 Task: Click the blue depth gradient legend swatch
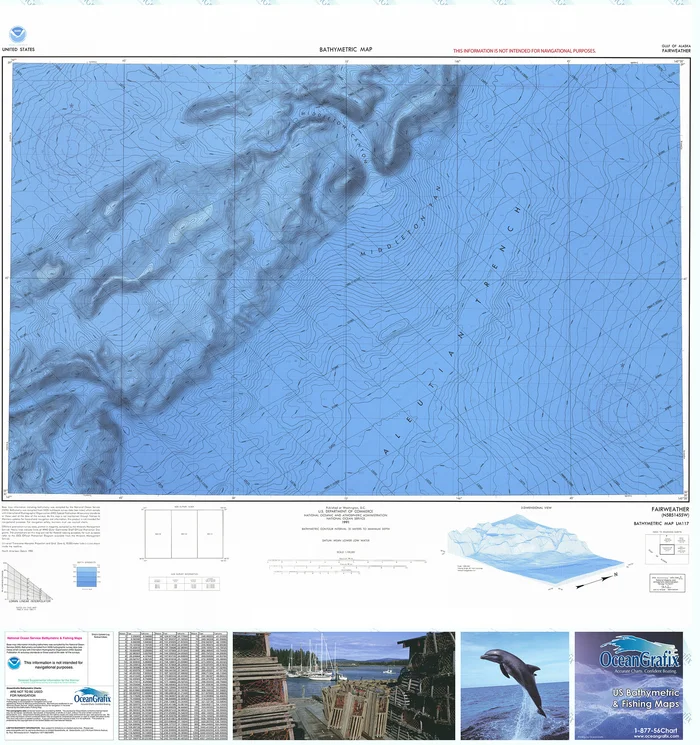click(87, 576)
